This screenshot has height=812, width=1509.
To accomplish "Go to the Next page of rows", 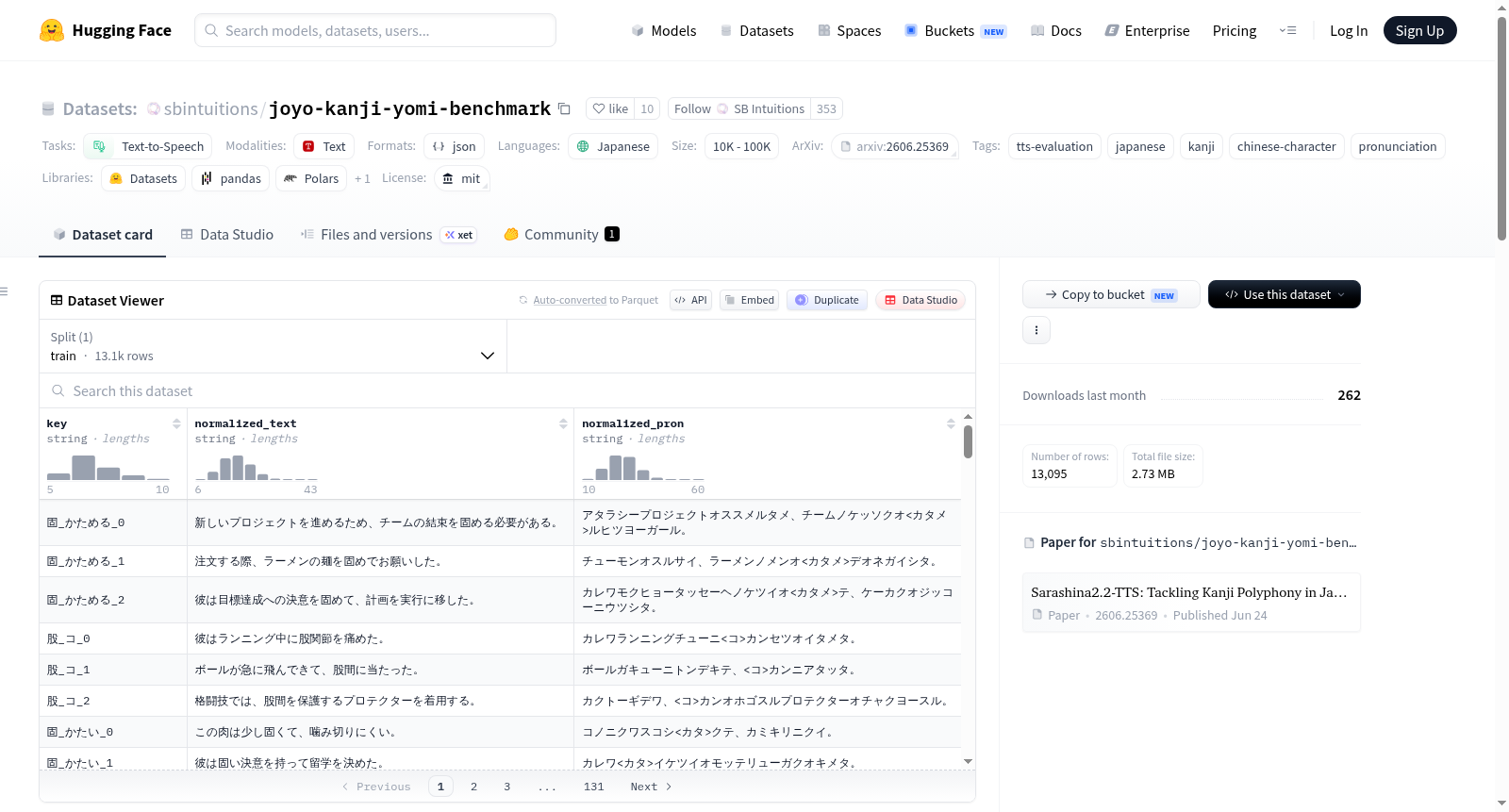I will [651, 787].
